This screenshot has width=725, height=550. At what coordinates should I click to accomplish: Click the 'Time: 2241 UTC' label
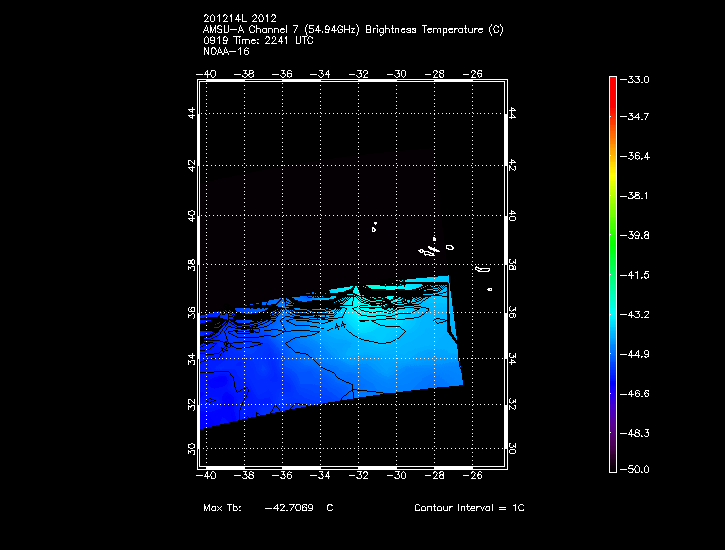(x=264, y=41)
